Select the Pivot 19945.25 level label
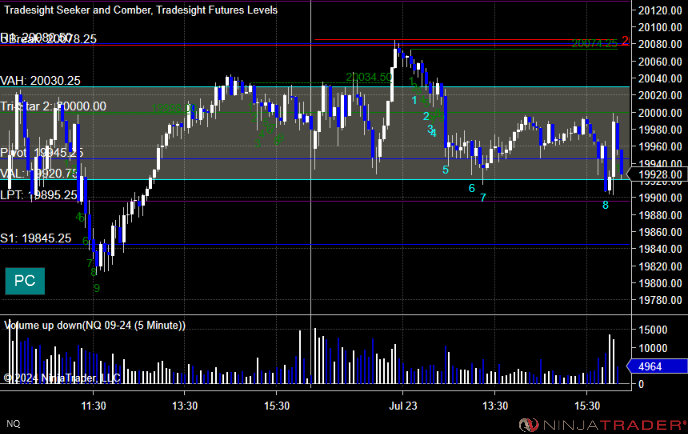This screenshot has width=688, height=434. tap(42, 153)
